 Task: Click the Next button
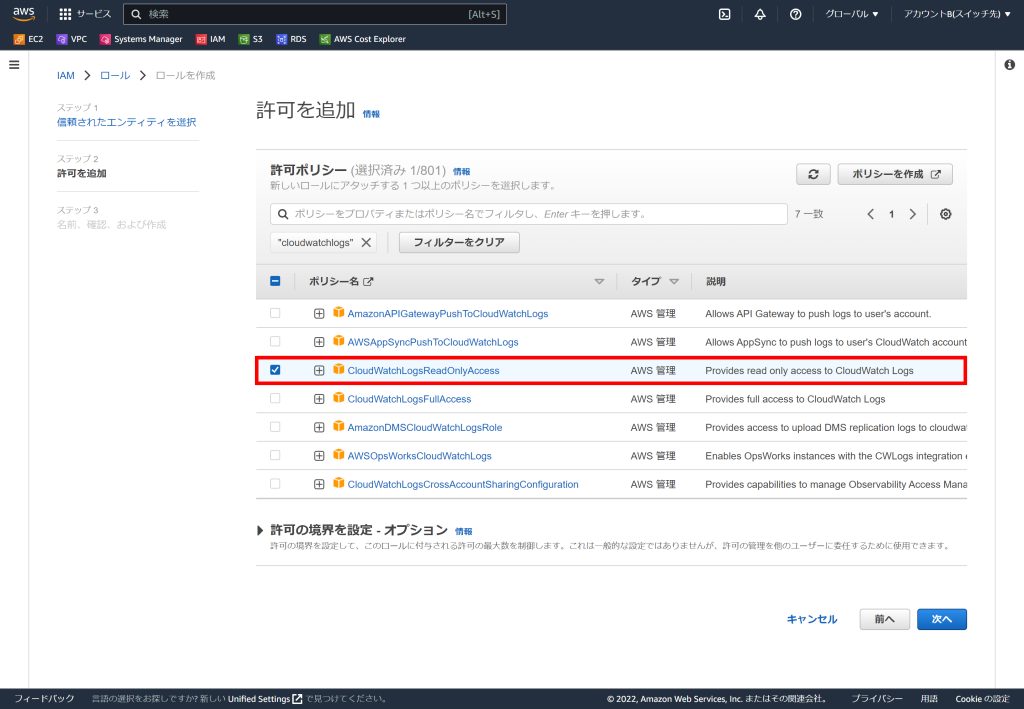coord(941,620)
